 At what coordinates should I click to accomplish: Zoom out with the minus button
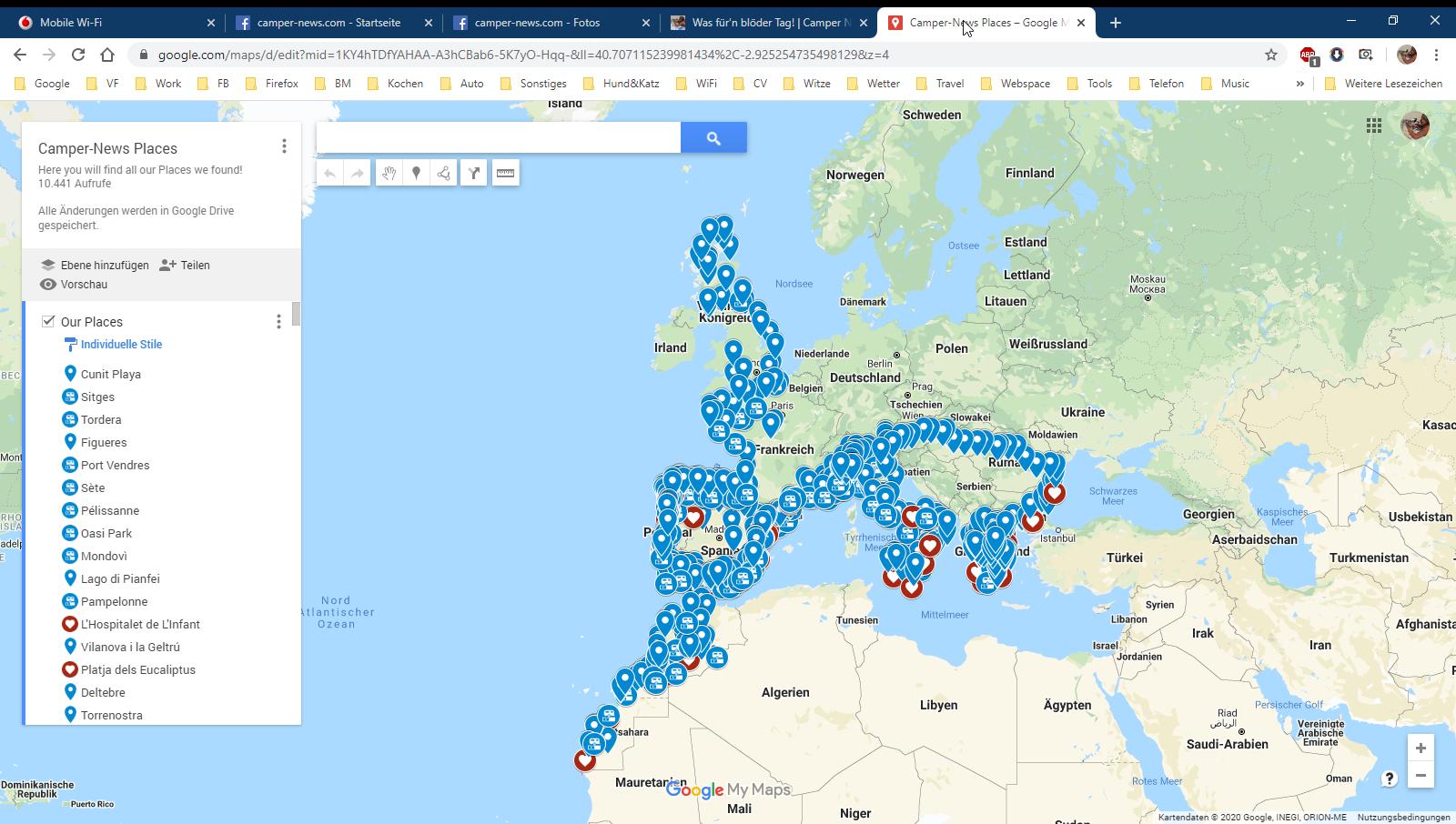pyautogui.click(x=1421, y=776)
